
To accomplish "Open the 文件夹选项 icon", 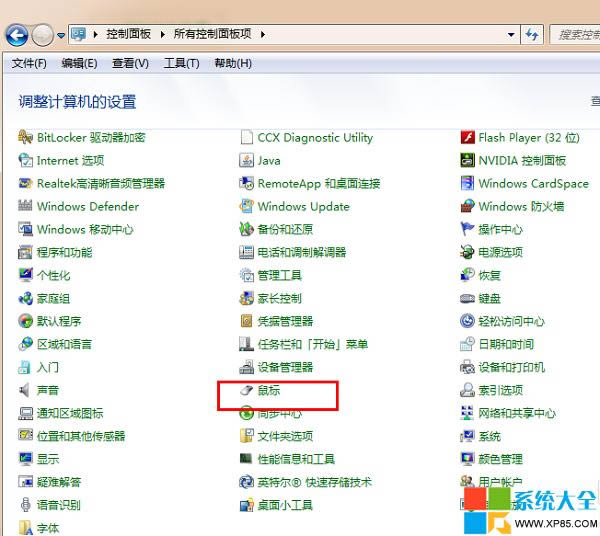I will pos(246,436).
